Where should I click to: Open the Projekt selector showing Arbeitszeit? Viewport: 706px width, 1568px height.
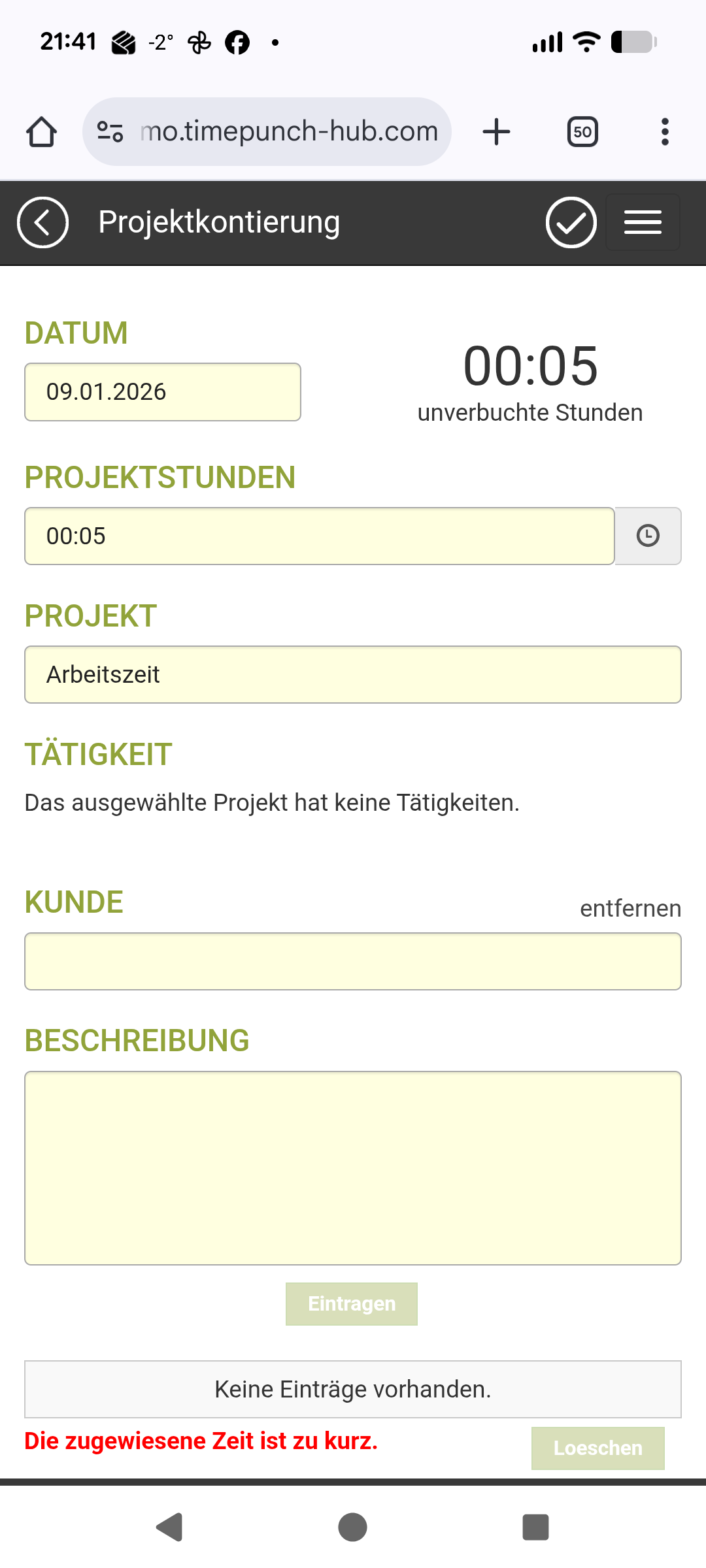pos(353,675)
